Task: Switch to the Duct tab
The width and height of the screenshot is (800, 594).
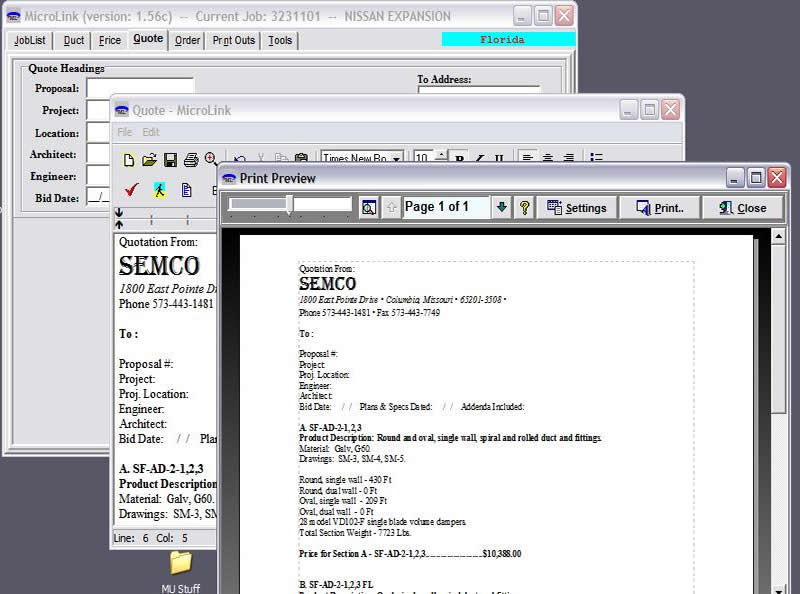Action: 74,40
